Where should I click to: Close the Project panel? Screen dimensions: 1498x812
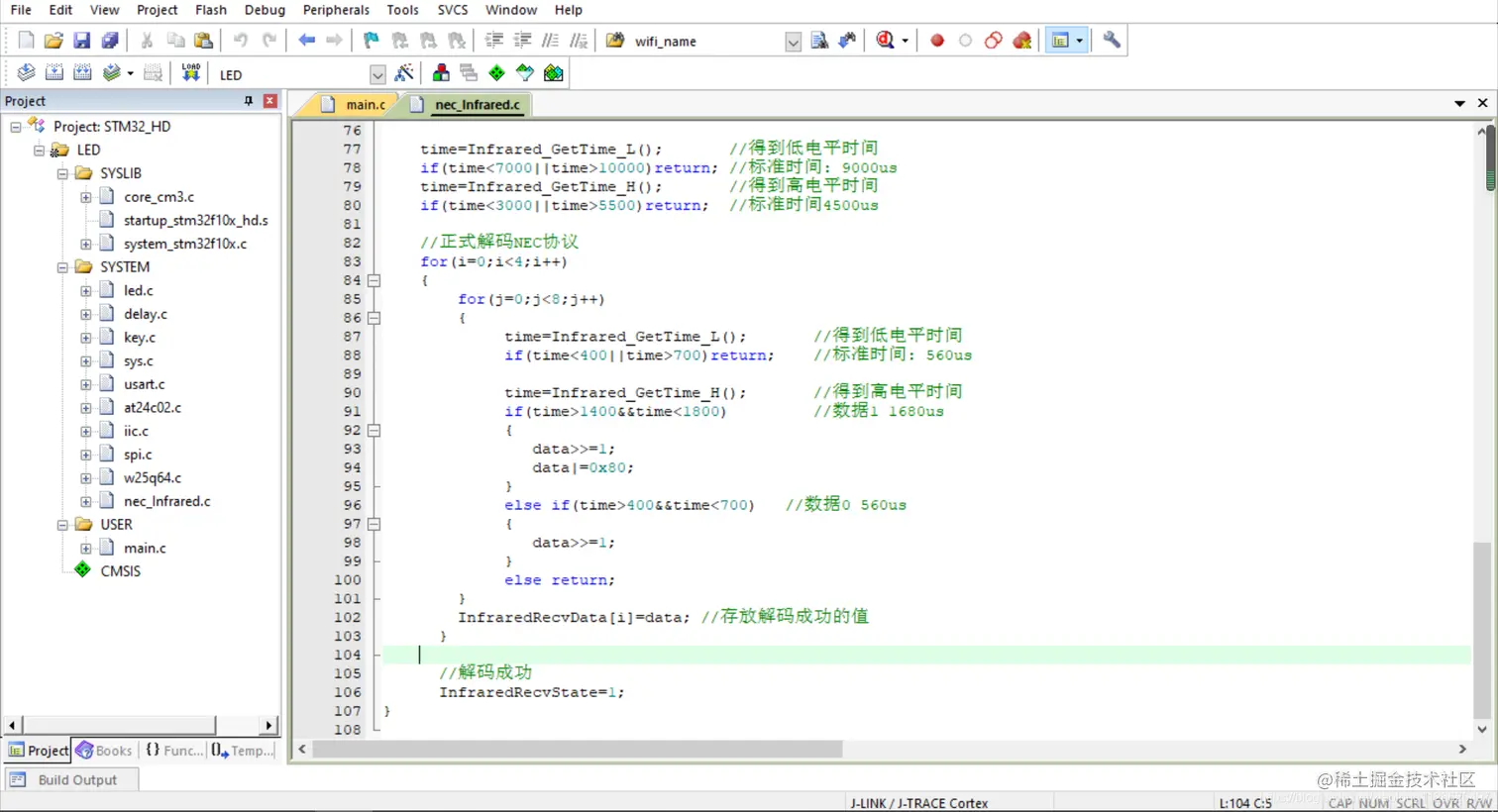[269, 101]
